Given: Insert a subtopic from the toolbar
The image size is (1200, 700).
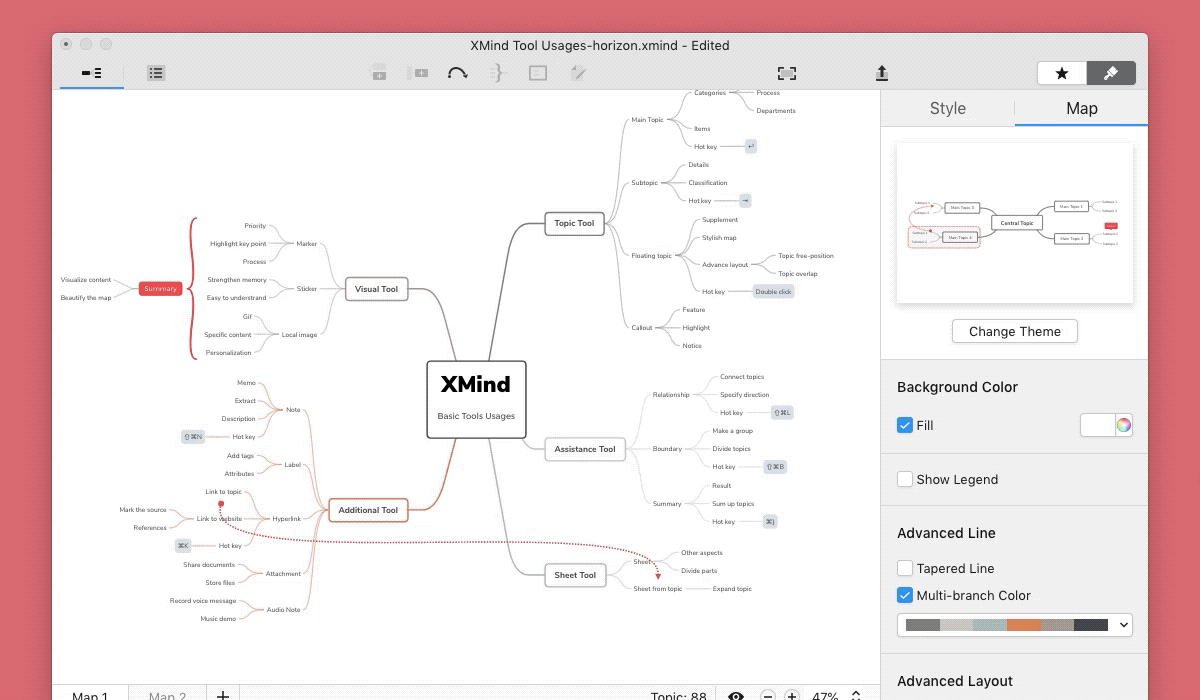Looking at the screenshot, I should 418,73.
